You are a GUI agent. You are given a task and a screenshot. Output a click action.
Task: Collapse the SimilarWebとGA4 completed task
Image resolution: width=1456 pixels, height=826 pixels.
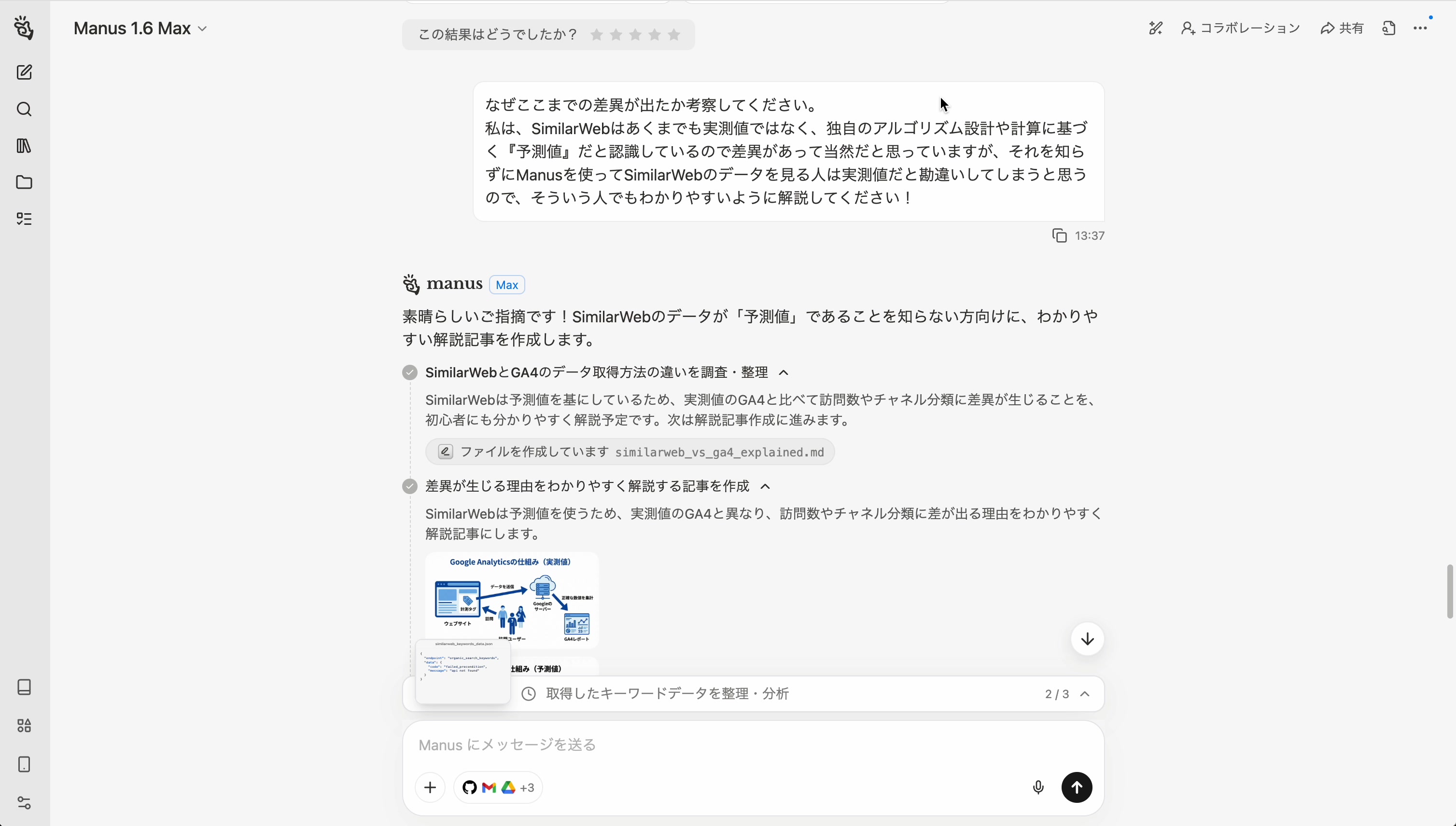click(784, 372)
